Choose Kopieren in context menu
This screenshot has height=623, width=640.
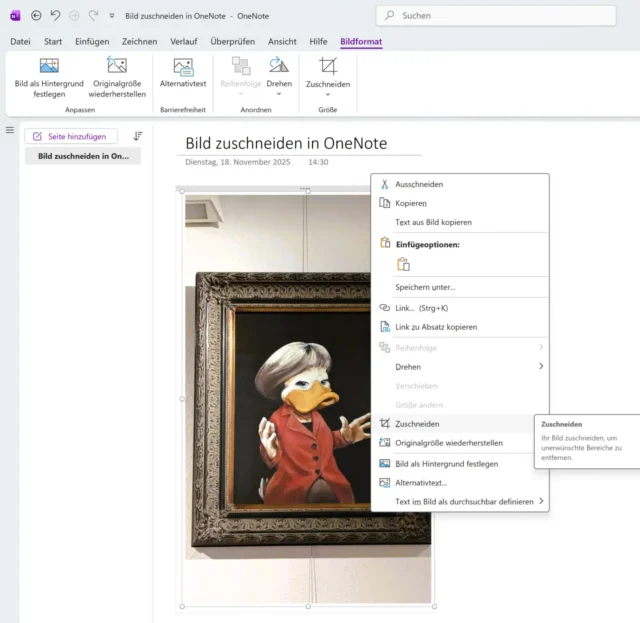[460, 203]
